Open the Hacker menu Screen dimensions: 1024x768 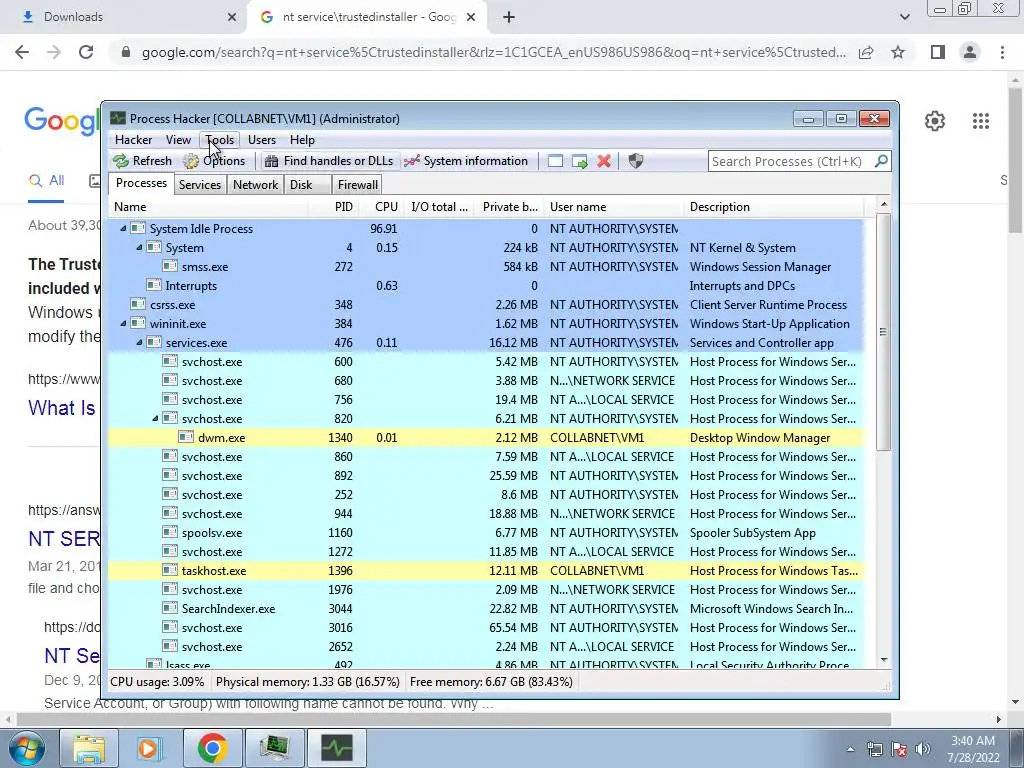point(133,140)
